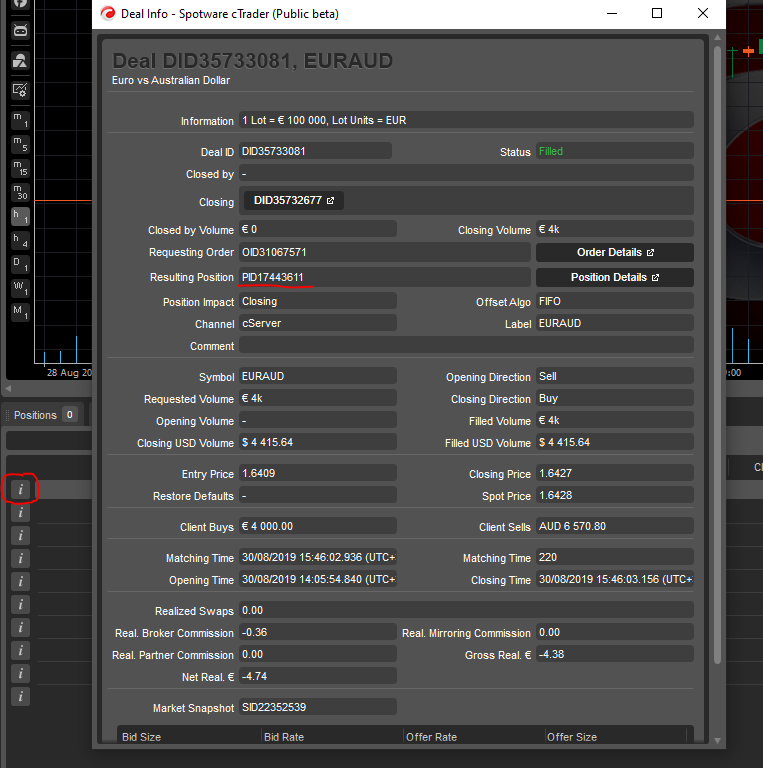Click the Requesting Order field OID31067571

click(385, 252)
